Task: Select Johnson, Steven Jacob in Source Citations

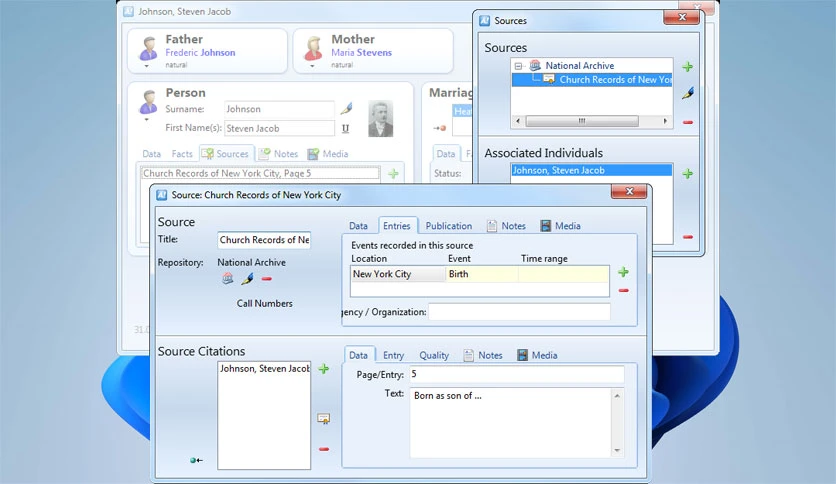Action: (x=264, y=368)
